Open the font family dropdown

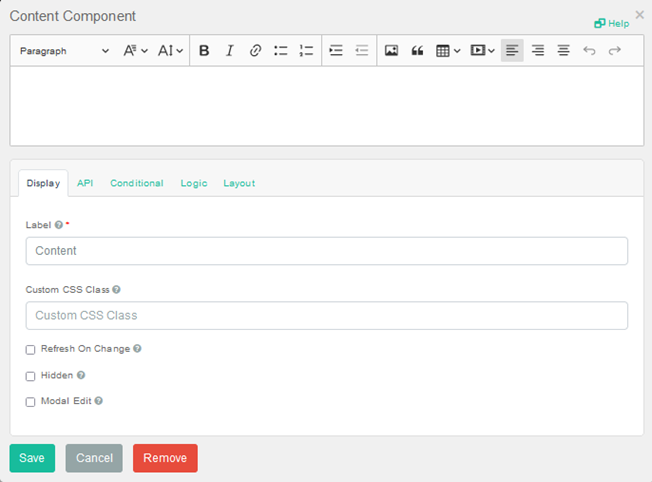tap(136, 51)
